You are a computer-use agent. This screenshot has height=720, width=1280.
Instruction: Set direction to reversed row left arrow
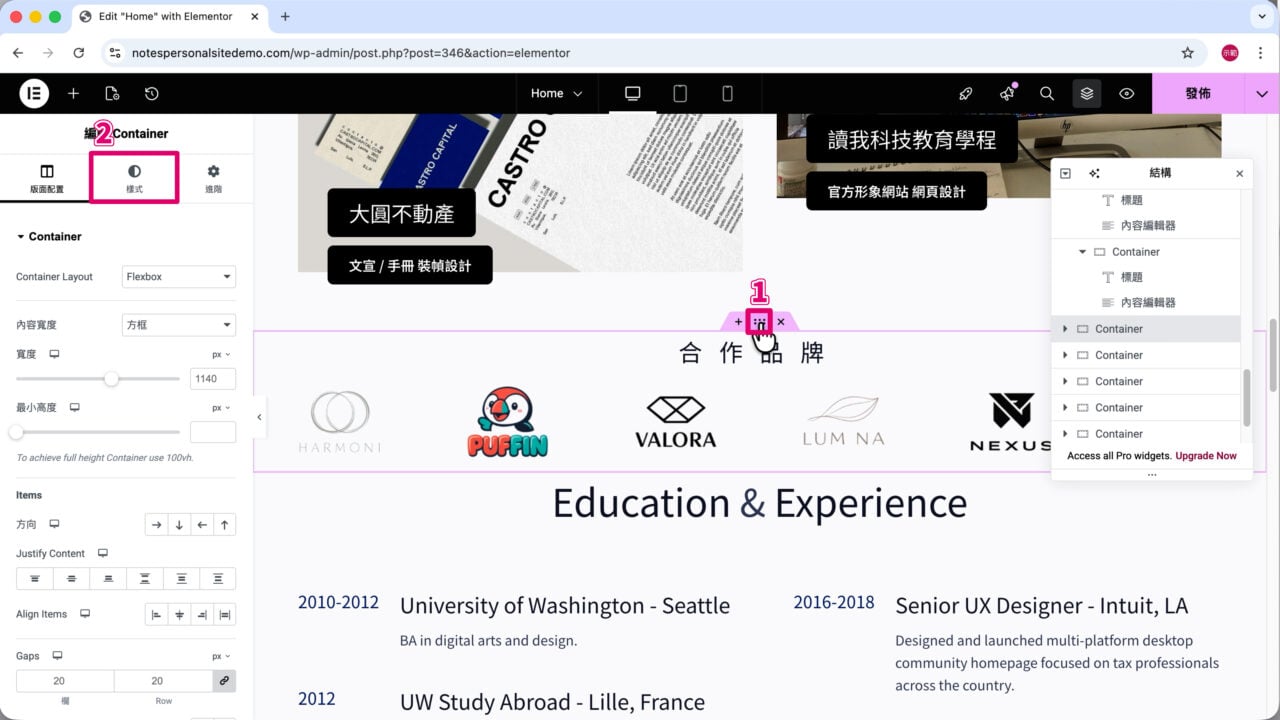point(202,524)
